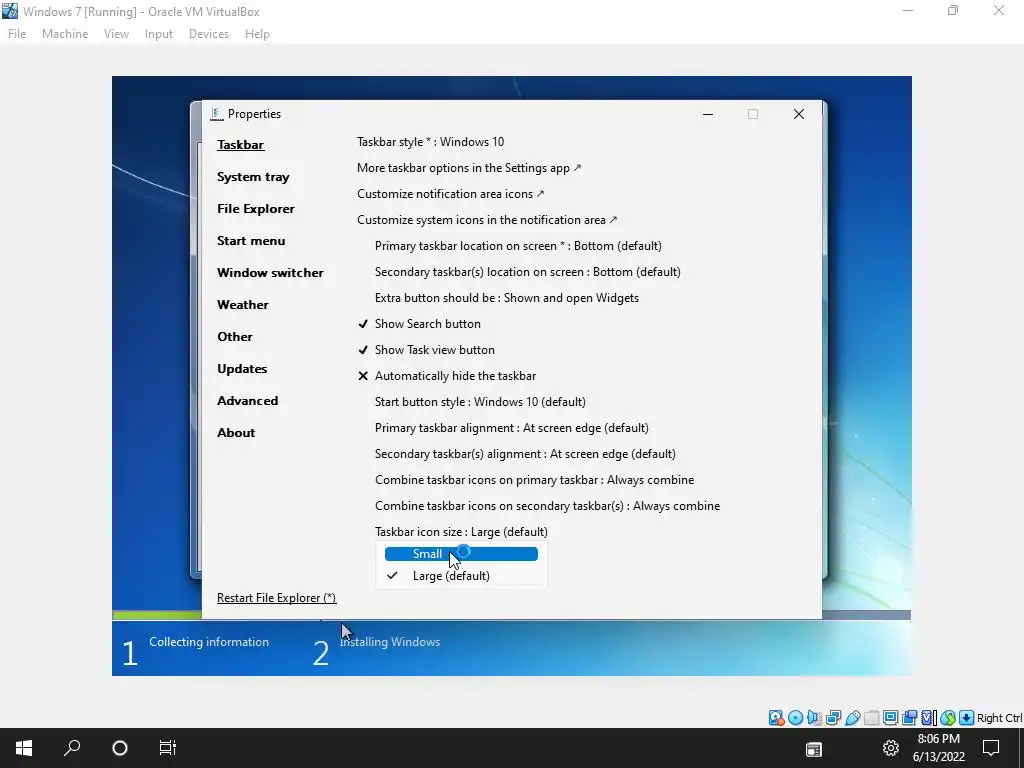Open the Advanced section
Screen dimensions: 1024x768
[248, 401]
